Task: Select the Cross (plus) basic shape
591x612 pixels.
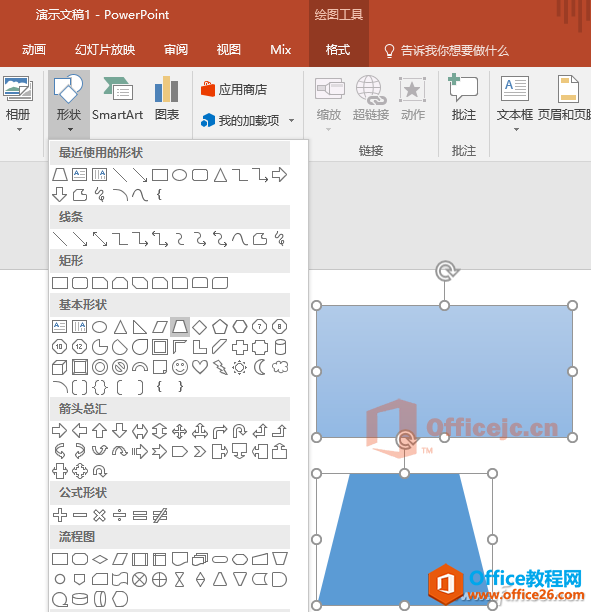Action: [x=240, y=347]
